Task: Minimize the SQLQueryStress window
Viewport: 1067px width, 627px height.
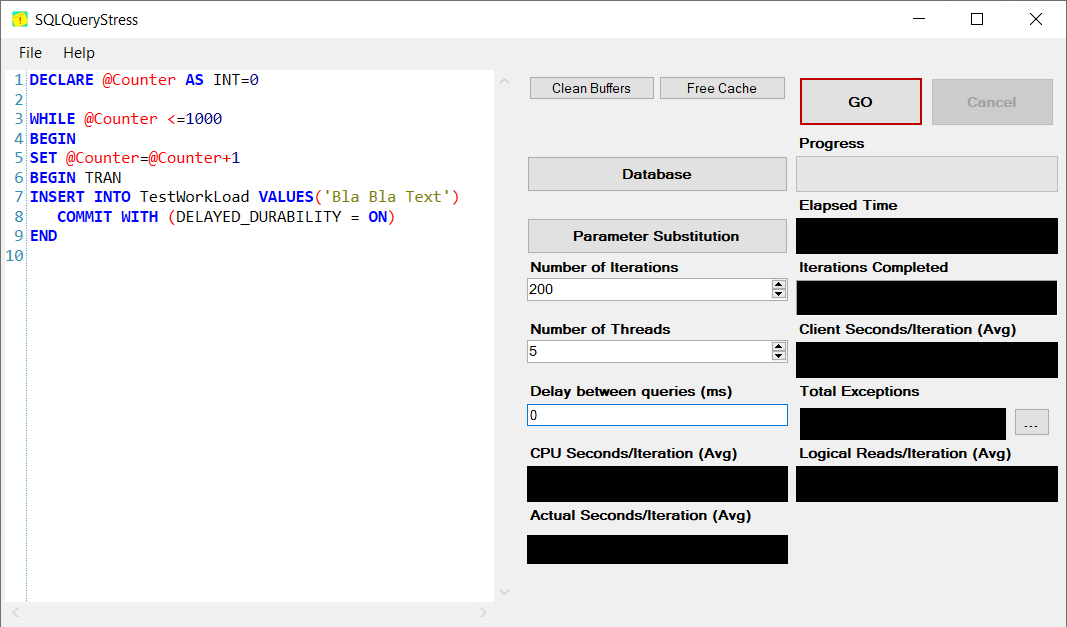Action: pyautogui.click(x=919, y=19)
